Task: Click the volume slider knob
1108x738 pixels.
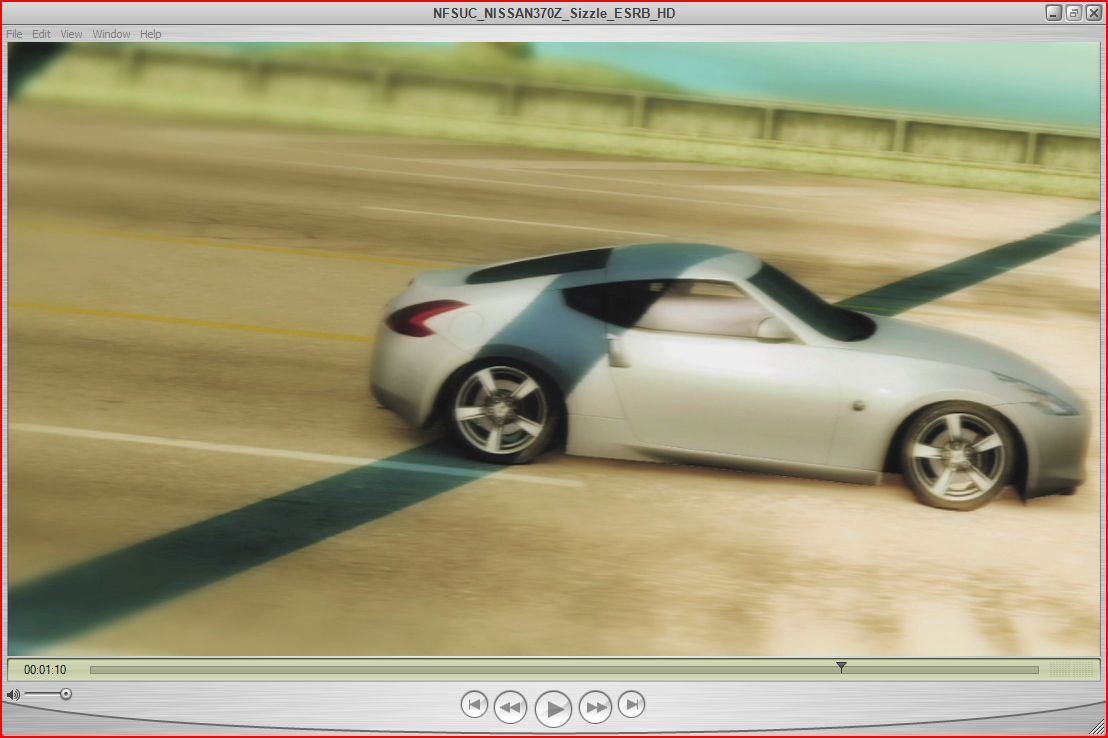Action: [x=66, y=694]
